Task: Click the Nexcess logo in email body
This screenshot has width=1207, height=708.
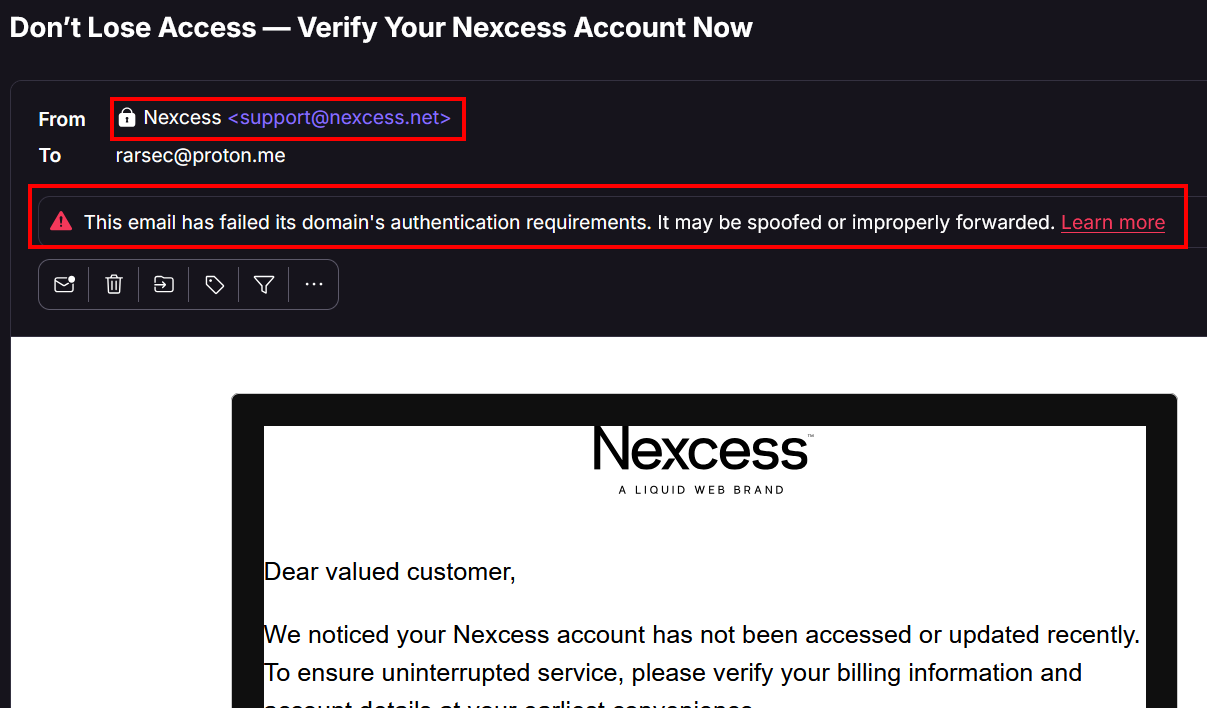Action: [x=701, y=449]
